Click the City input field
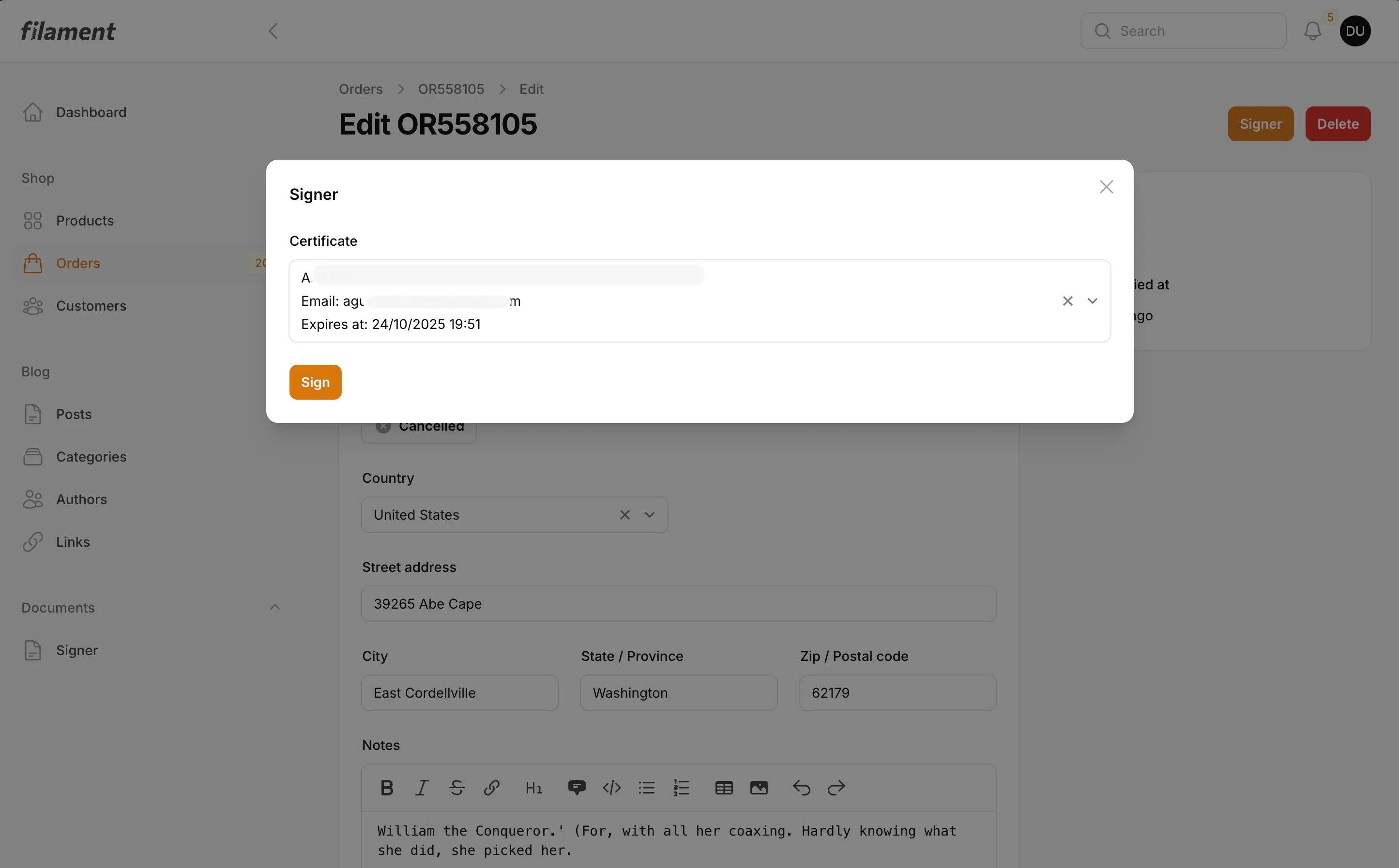This screenshot has width=1399, height=868. (x=460, y=693)
